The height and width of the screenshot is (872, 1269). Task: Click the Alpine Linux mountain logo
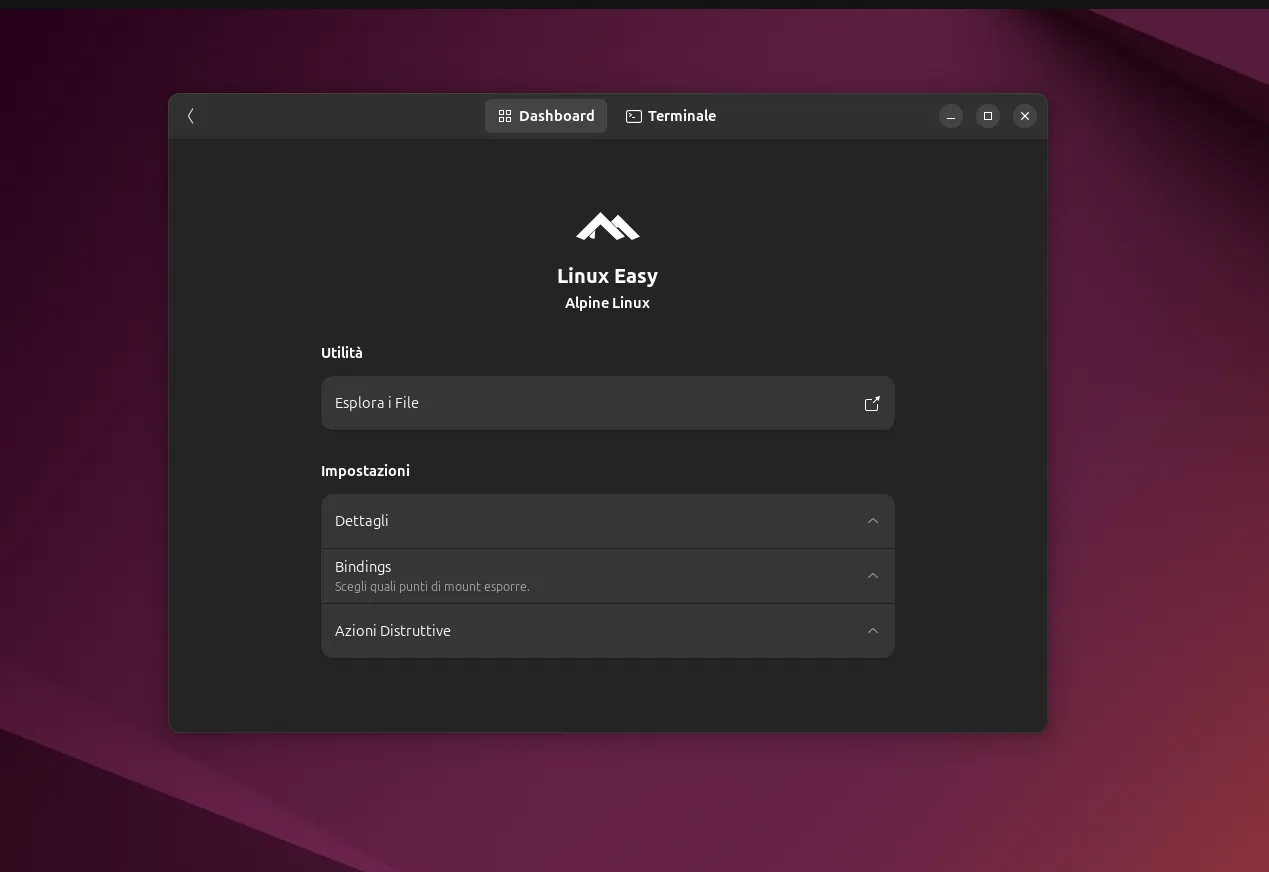tap(607, 227)
